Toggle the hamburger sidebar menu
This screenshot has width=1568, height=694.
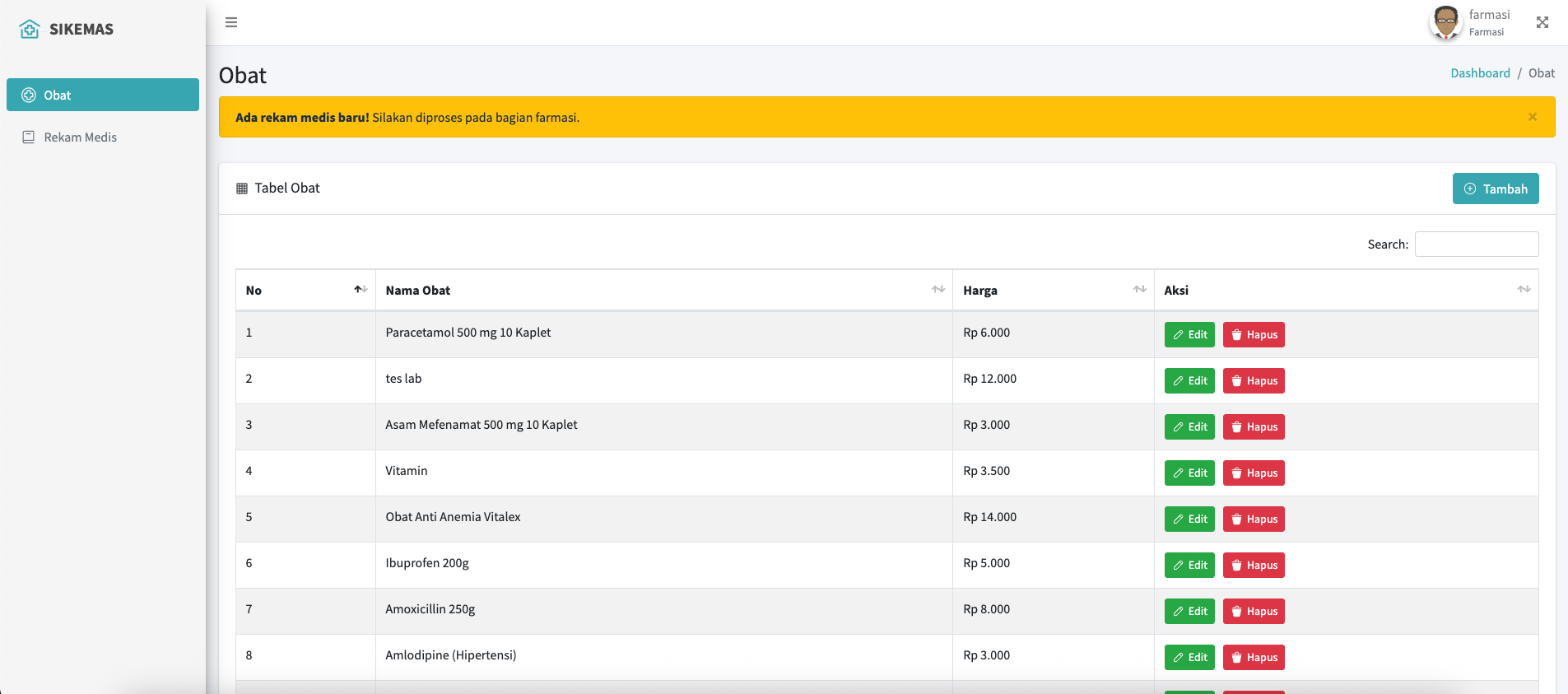click(231, 22)
